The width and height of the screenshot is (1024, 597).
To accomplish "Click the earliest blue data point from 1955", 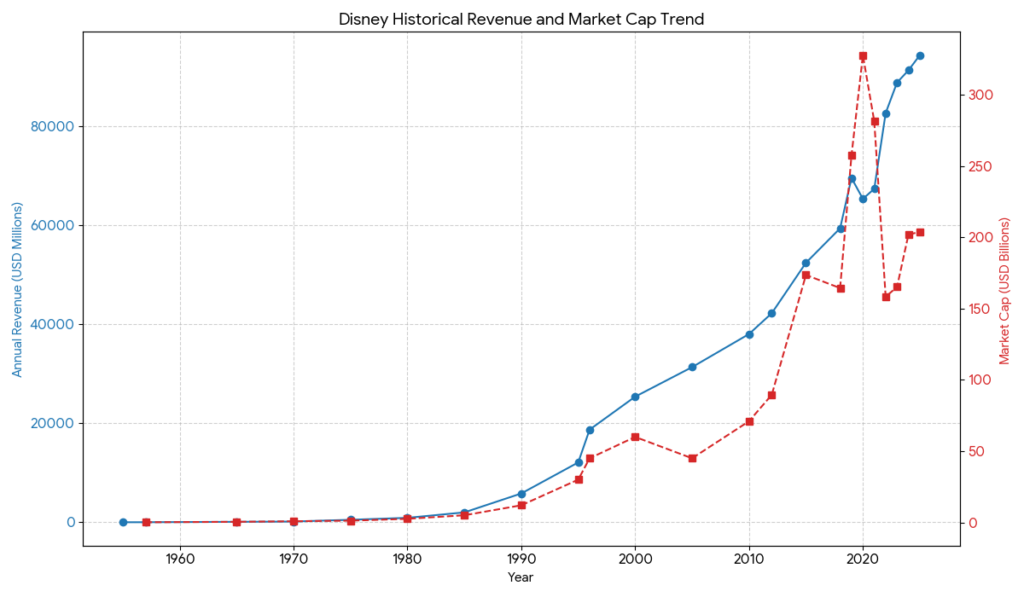I will pos(122,521).
